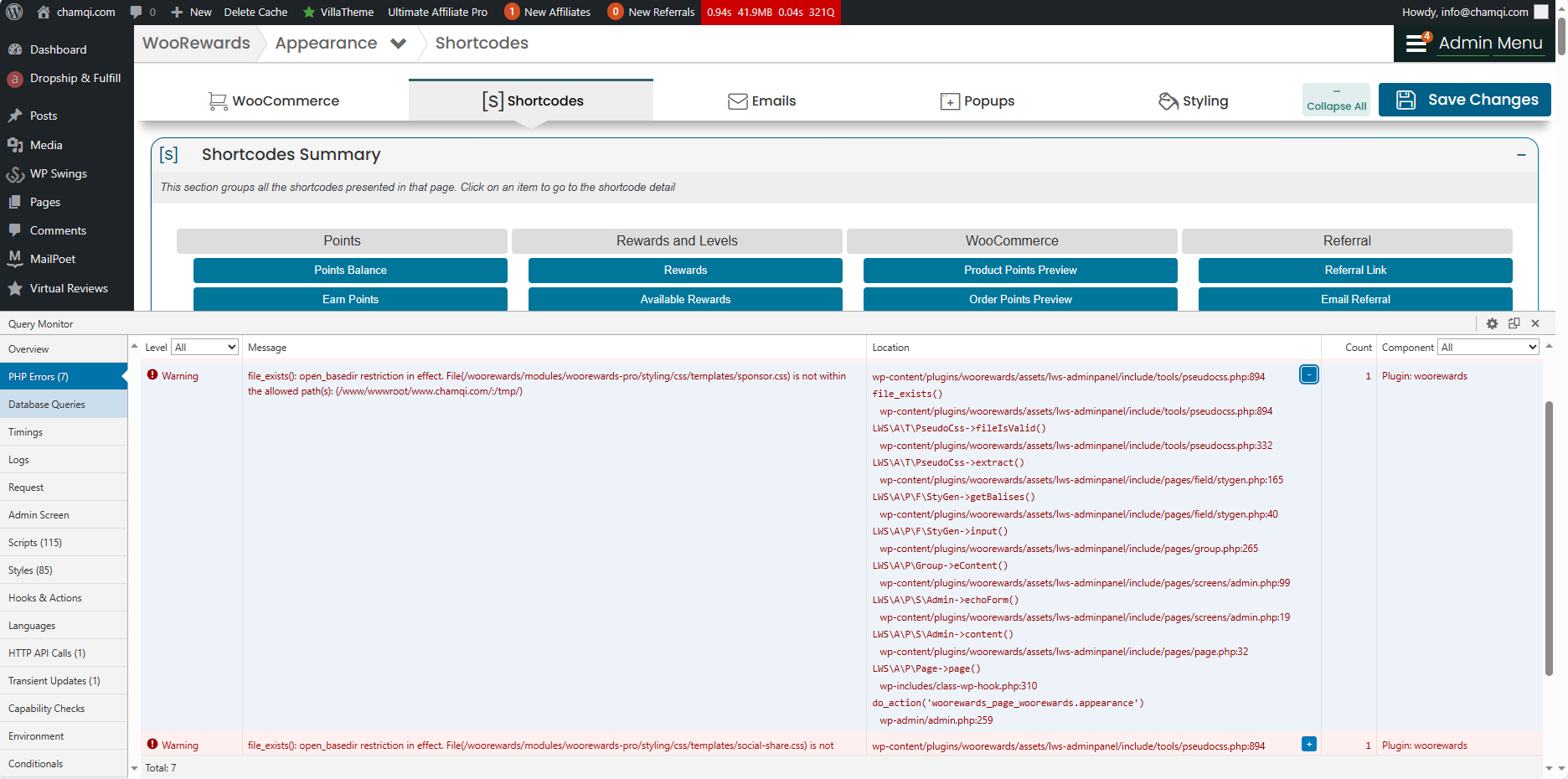1568x779 pixels.
Task: Click New Referrals notification badge
Action: click(x=616, y=12)
